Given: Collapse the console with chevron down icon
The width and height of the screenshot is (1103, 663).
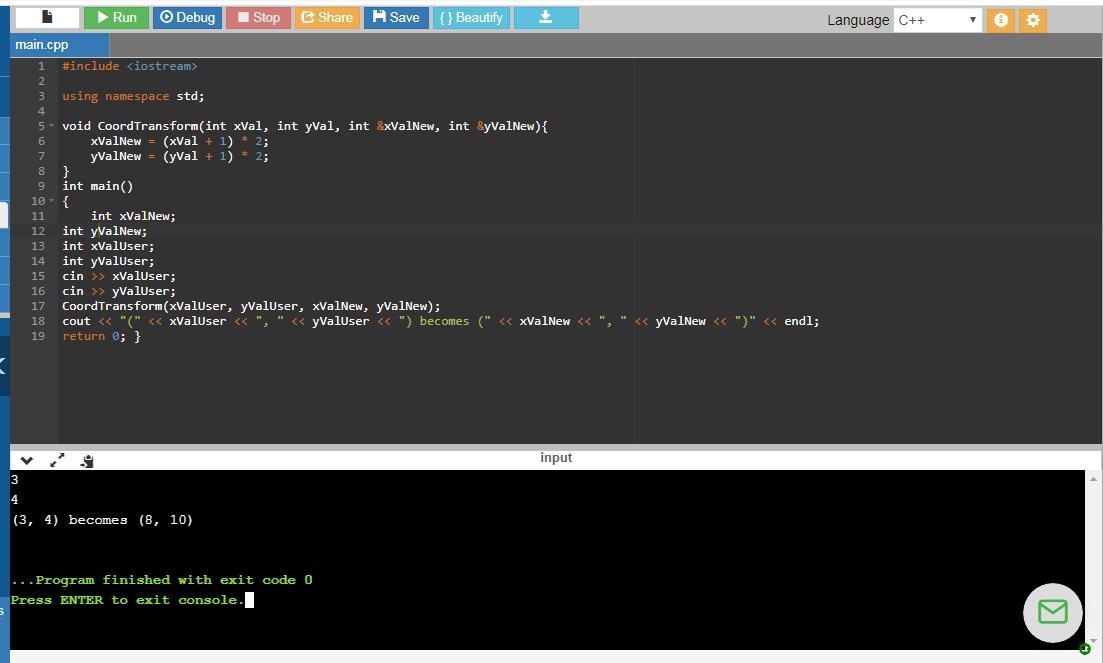Looking at the screenshot, I should (x=27, y=461).
